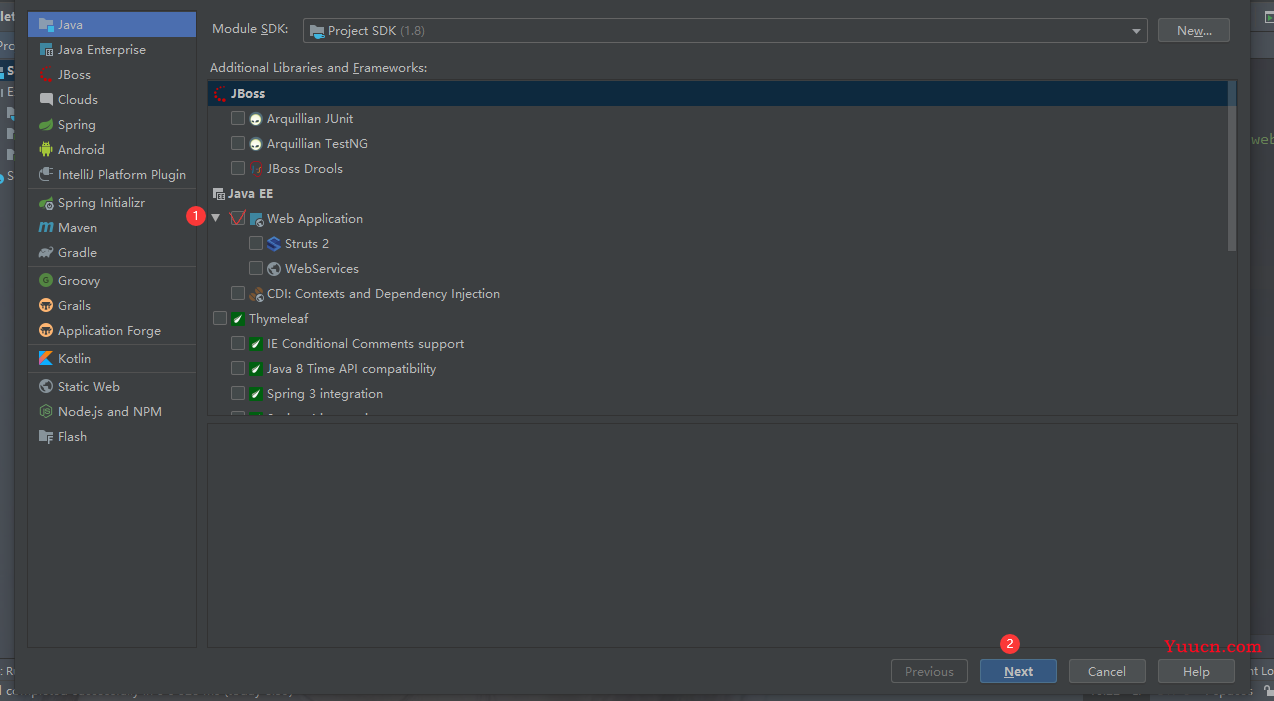Check the Web Application checkbox
1274x701 pixels.
[238, 218]
